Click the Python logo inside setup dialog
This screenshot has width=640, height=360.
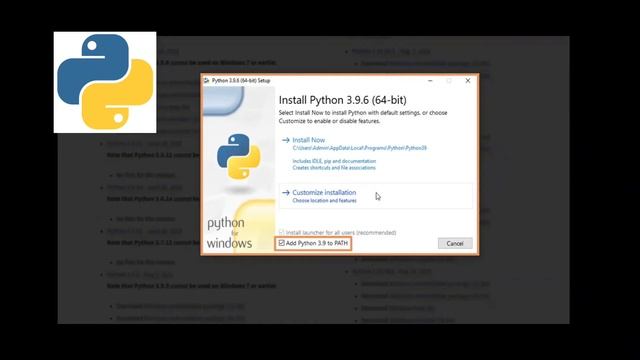[239, 156]
